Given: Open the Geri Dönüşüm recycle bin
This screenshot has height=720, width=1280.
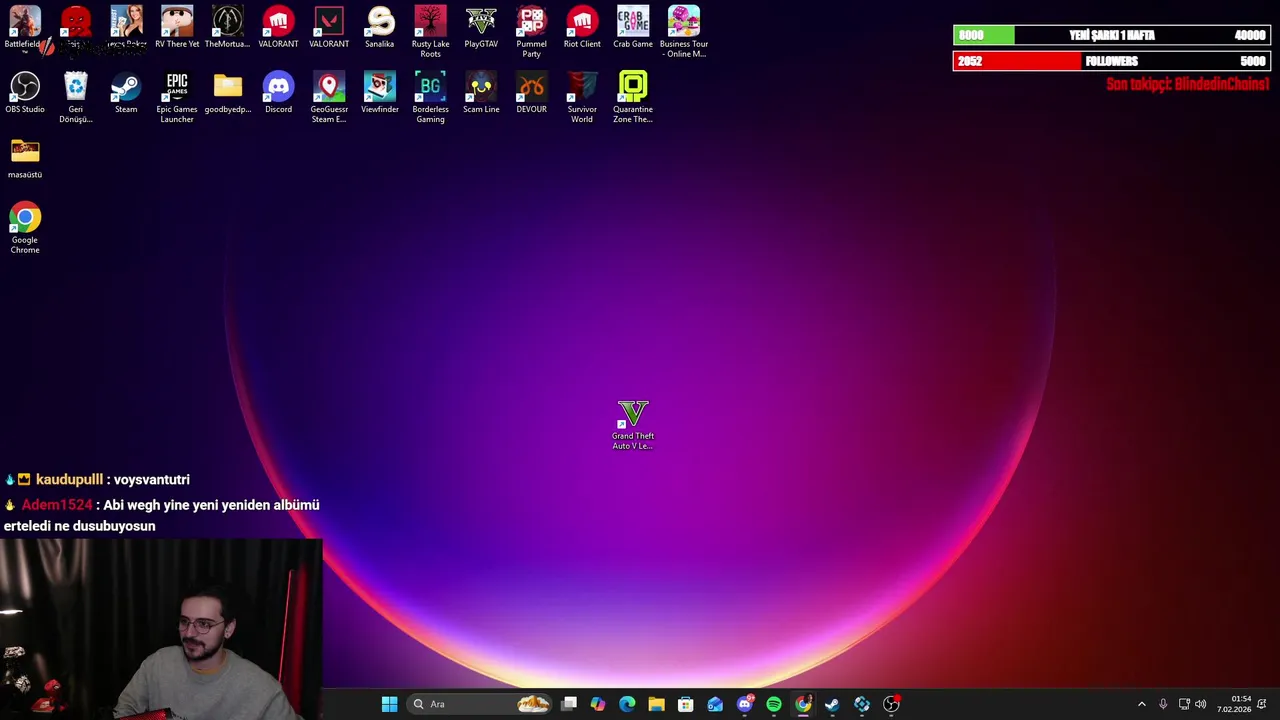Looking at the screenshot, I should click(x=75, y=97).
